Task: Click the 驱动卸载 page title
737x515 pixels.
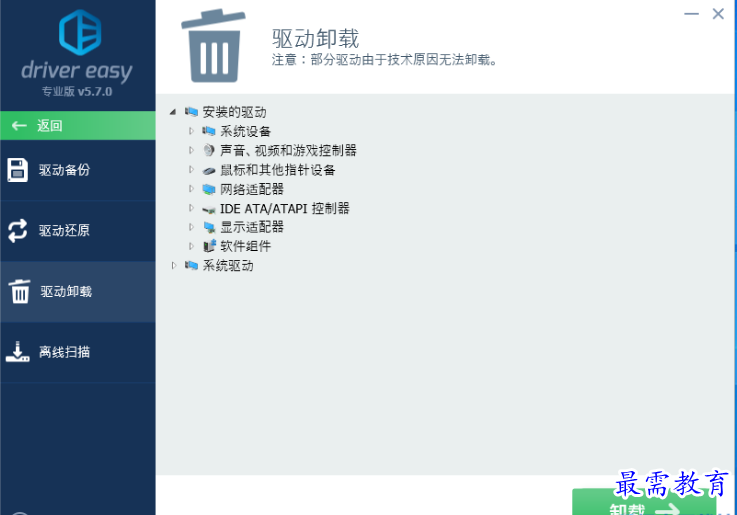Action: (x=315, y=39)
